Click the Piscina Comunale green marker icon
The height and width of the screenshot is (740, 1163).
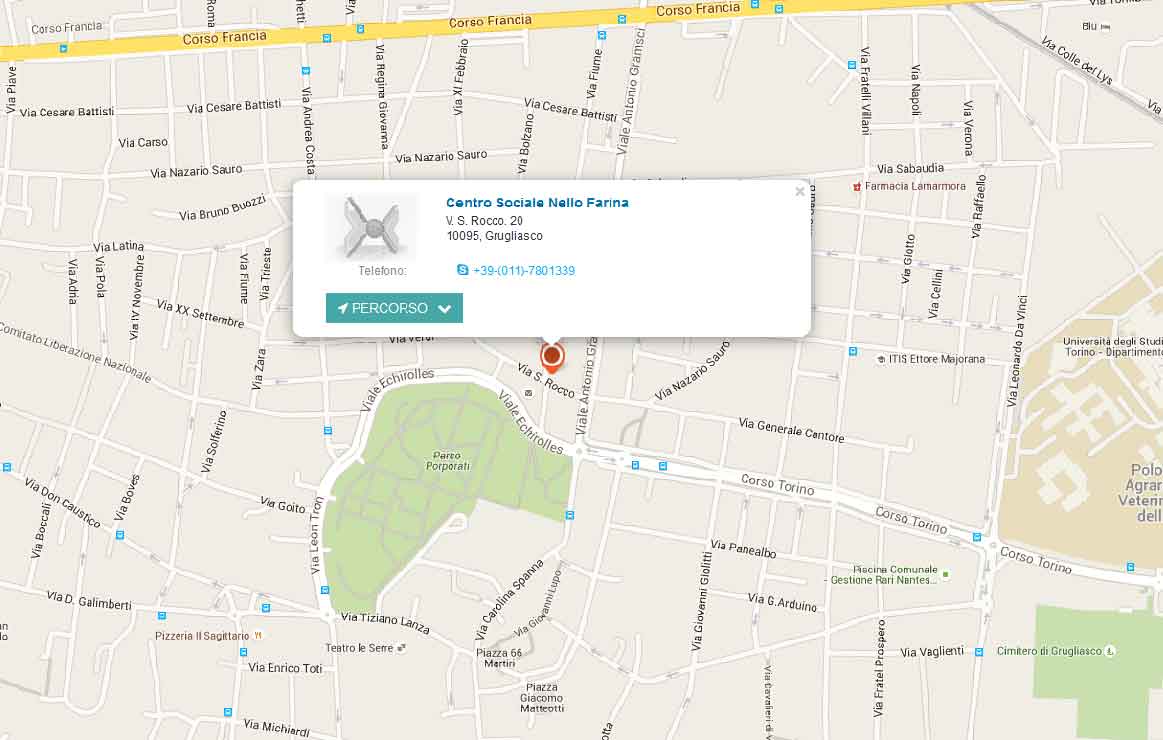click(x=945, y=574)
